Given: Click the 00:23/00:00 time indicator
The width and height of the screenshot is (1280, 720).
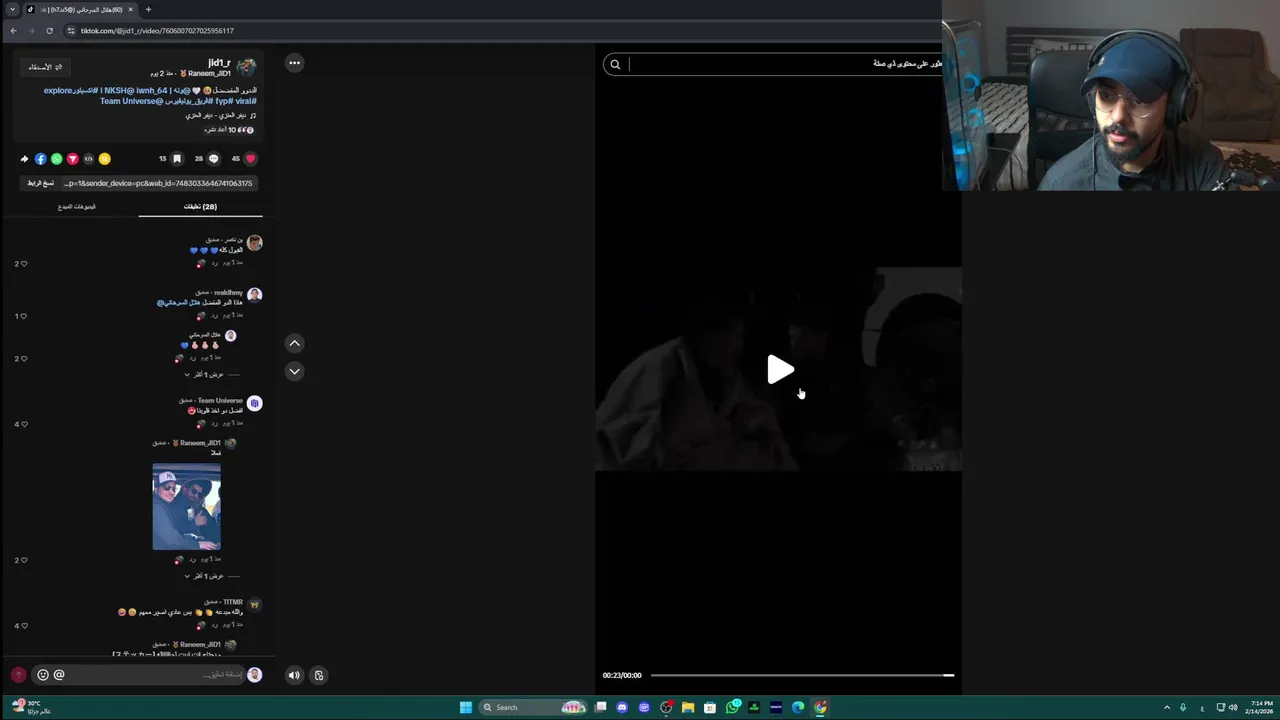Looking at the screenshot, I should pos(622,675).
